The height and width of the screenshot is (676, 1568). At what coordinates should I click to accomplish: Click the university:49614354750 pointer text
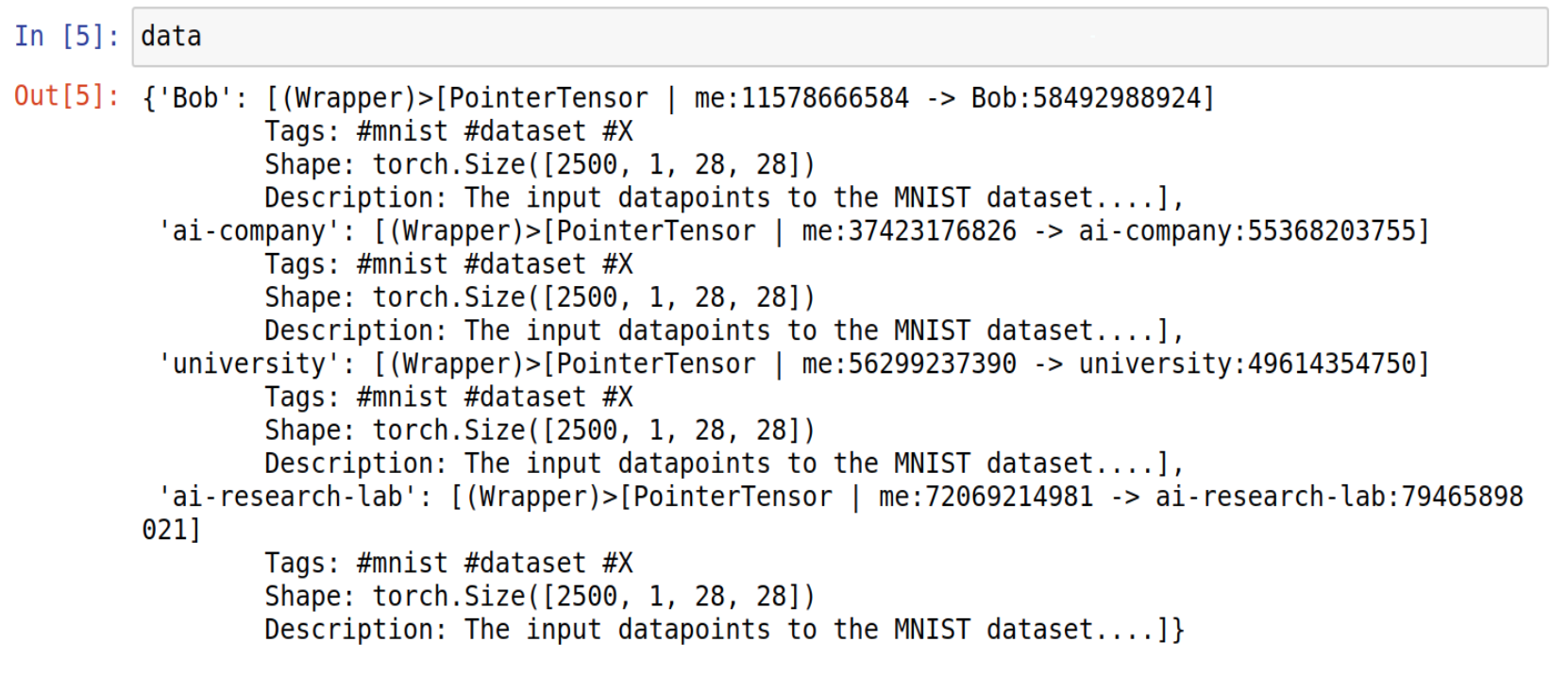coord(1248,363)
